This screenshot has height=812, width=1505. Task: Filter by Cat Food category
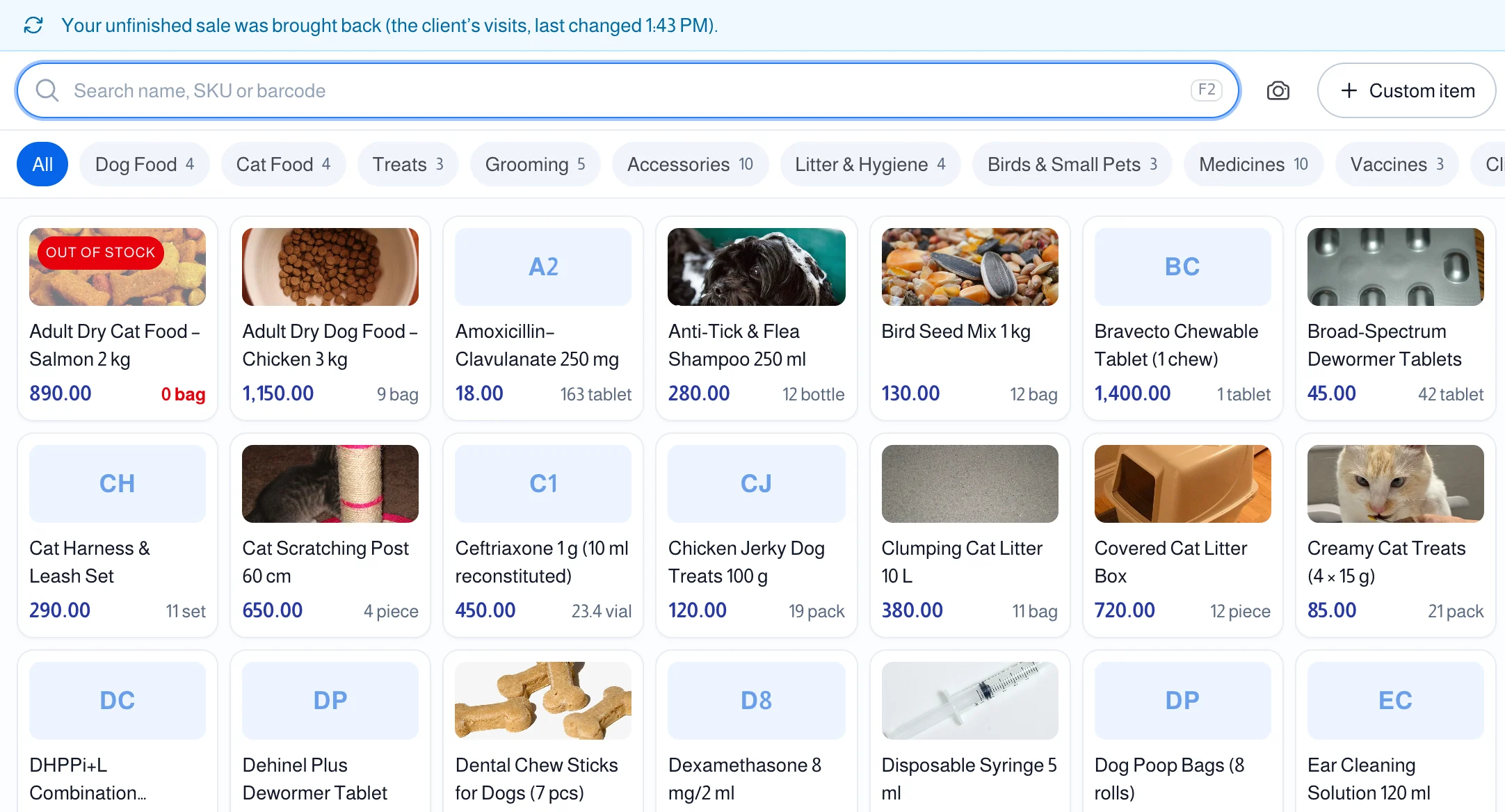tap(283, 164)
